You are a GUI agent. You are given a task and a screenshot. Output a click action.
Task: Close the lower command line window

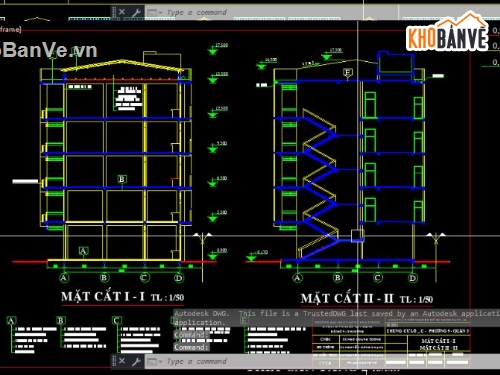tap(122, 361)
